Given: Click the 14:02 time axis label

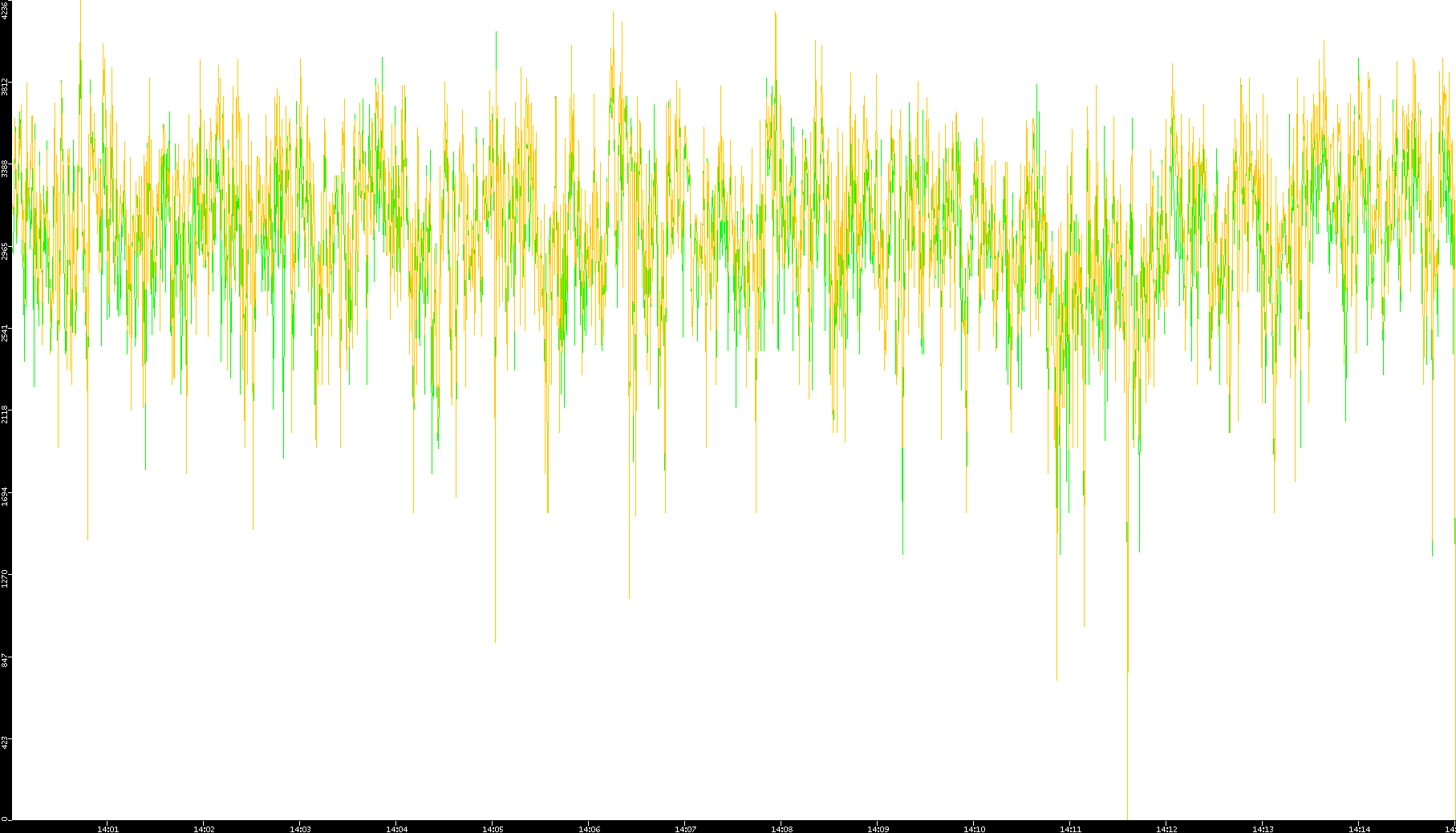Looking at the screenshot, I should pos(204,829).
